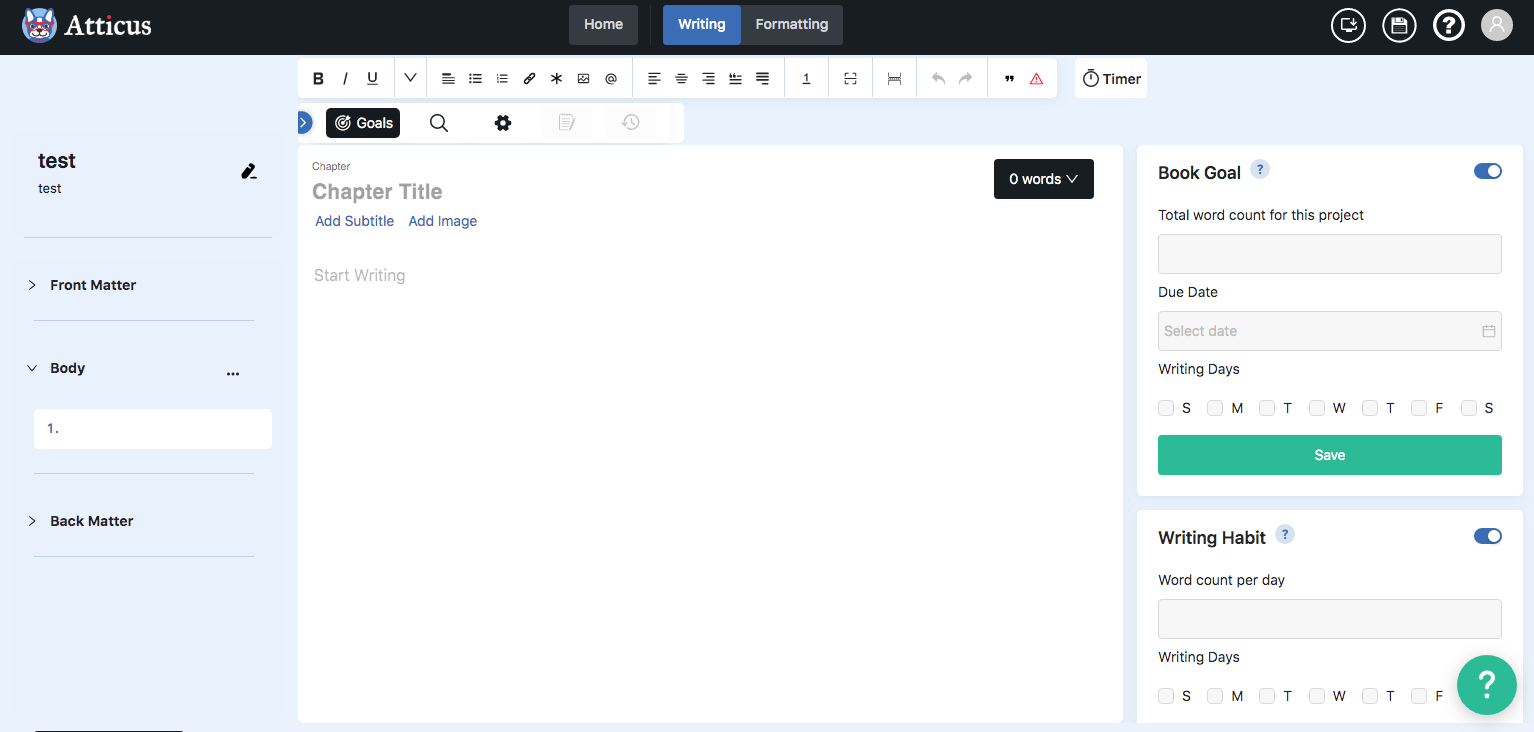Image resolution: width=1534 pixels, height=732 pixels.
Task: Select chapter 1 in the Body list
Action: point(153,428)
